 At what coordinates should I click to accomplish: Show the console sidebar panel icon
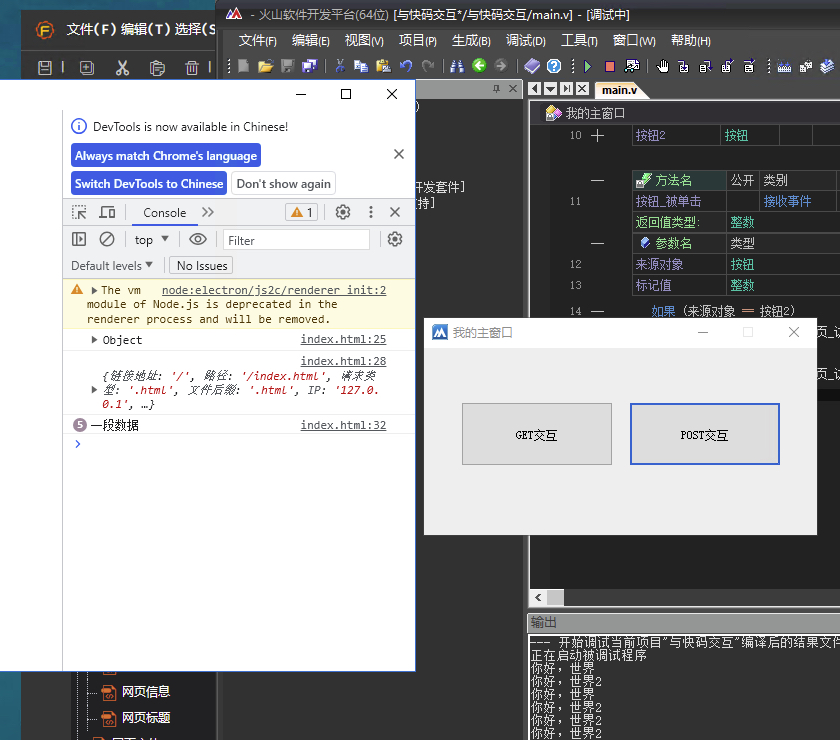(79, 239)
